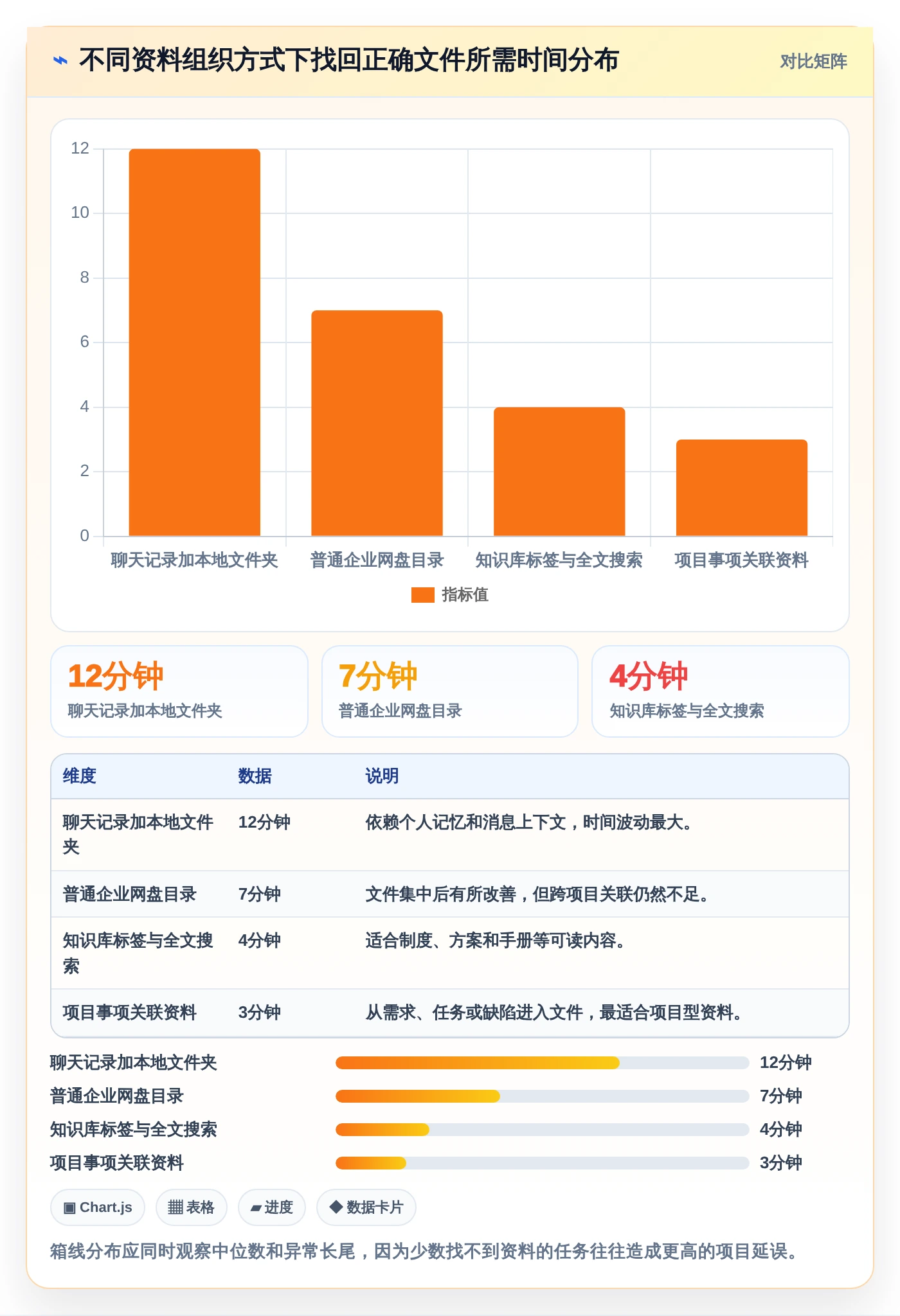Click the bar for 聊天记录加本地文件夹
900x1316 pixels.
point(195,342)
